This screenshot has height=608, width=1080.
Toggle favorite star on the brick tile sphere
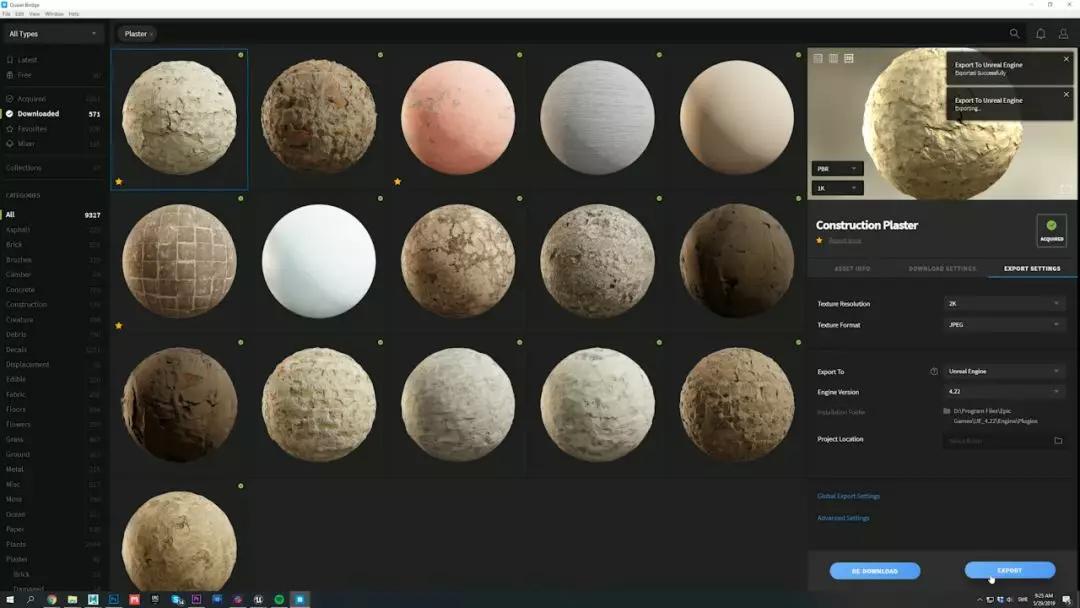point(119,326)
